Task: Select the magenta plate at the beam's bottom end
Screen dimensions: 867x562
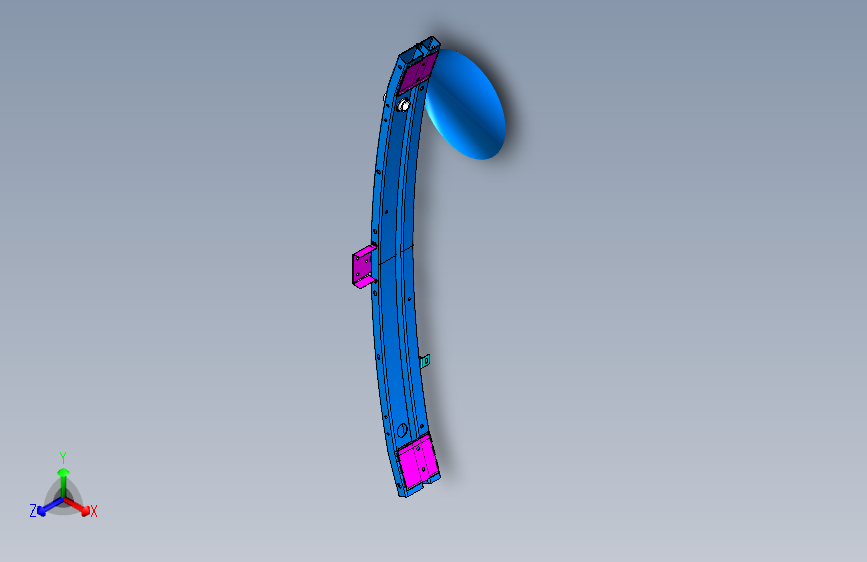Action: point(419,461)
